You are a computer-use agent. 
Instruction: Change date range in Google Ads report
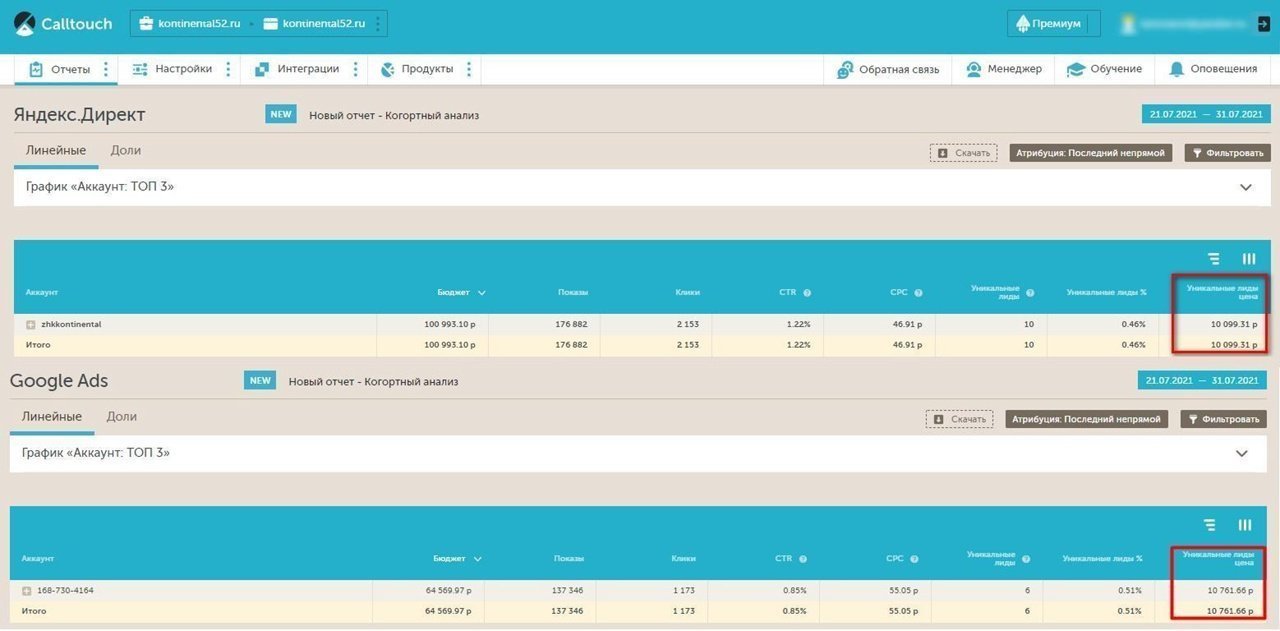(x=1201, y=380)
